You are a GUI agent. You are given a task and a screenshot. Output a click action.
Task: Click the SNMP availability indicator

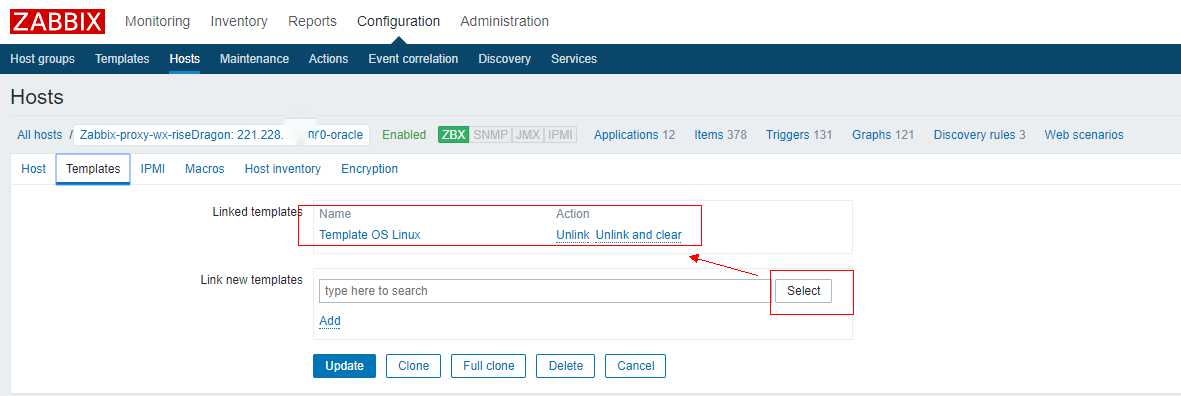(x=490, y=135)
